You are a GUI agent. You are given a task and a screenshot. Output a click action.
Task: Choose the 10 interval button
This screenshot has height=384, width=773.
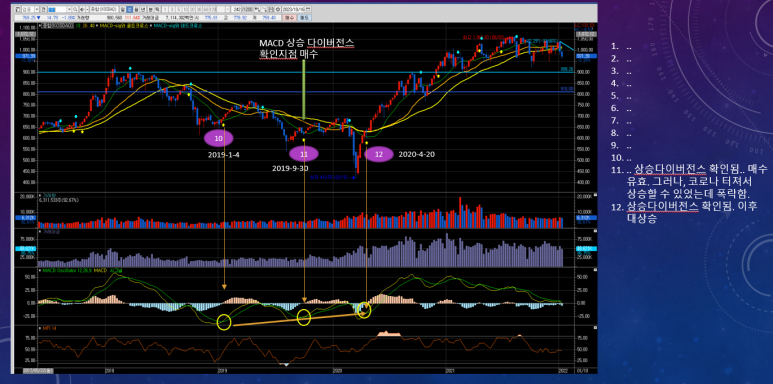[185, 9]
